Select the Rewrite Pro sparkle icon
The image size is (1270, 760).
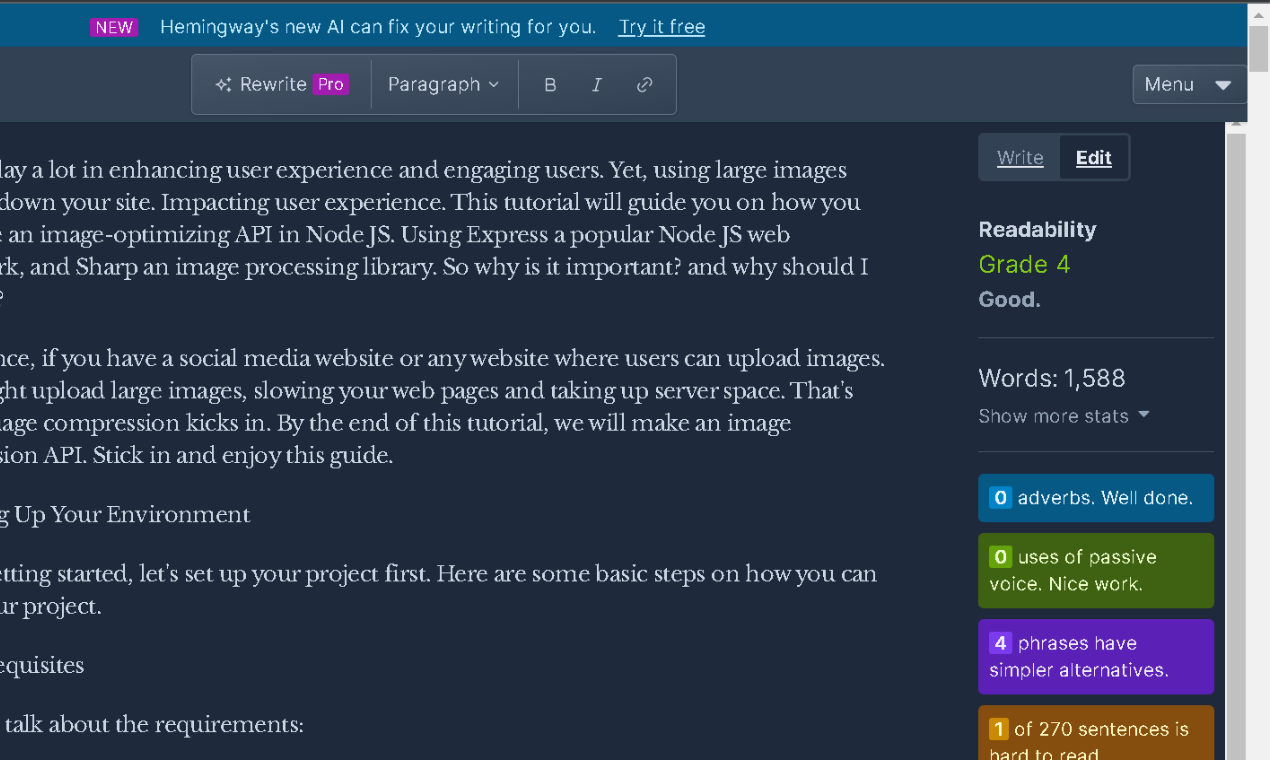point(222,84)
